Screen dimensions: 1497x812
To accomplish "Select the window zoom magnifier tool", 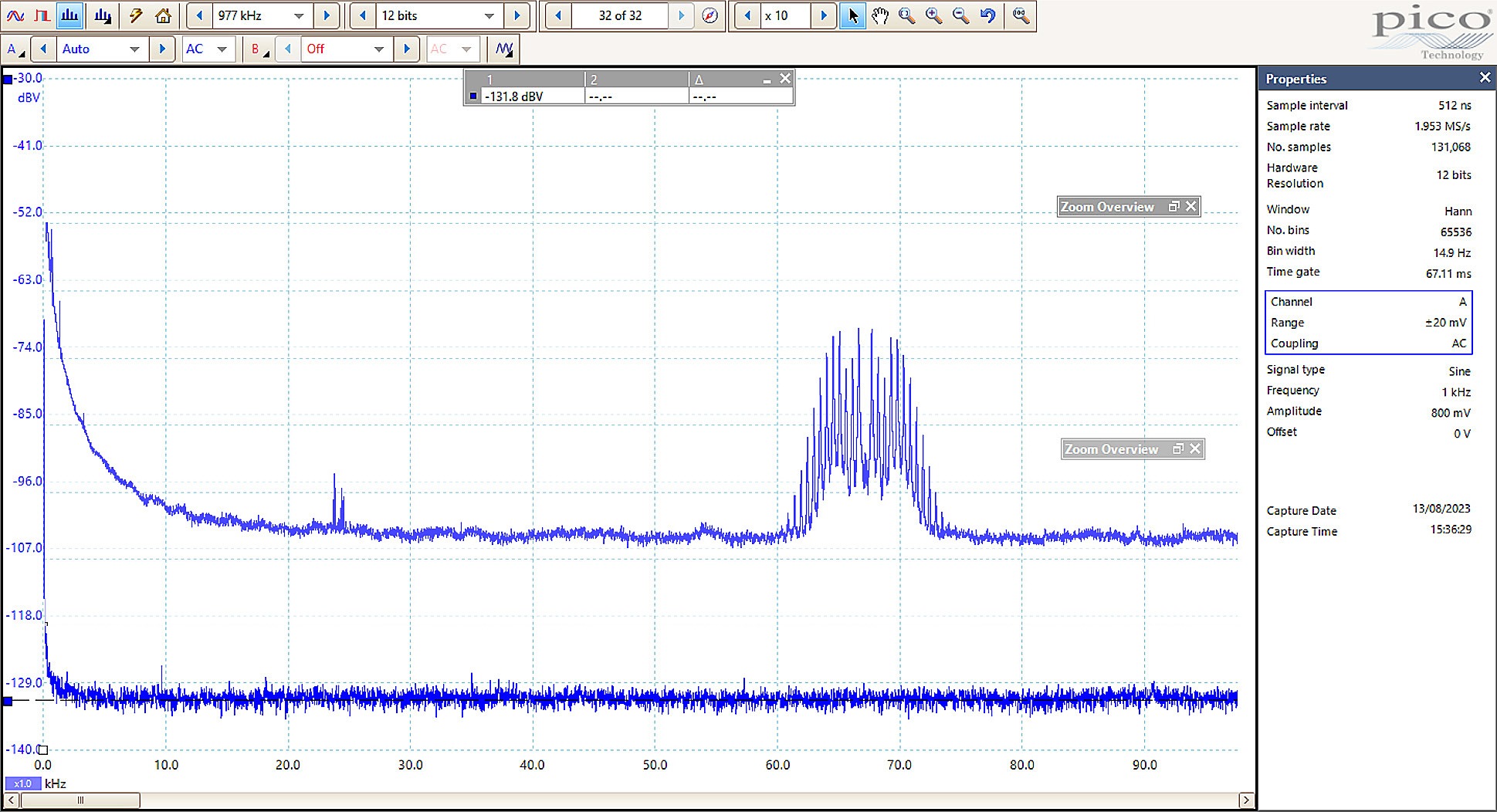I will pos(907,15).
